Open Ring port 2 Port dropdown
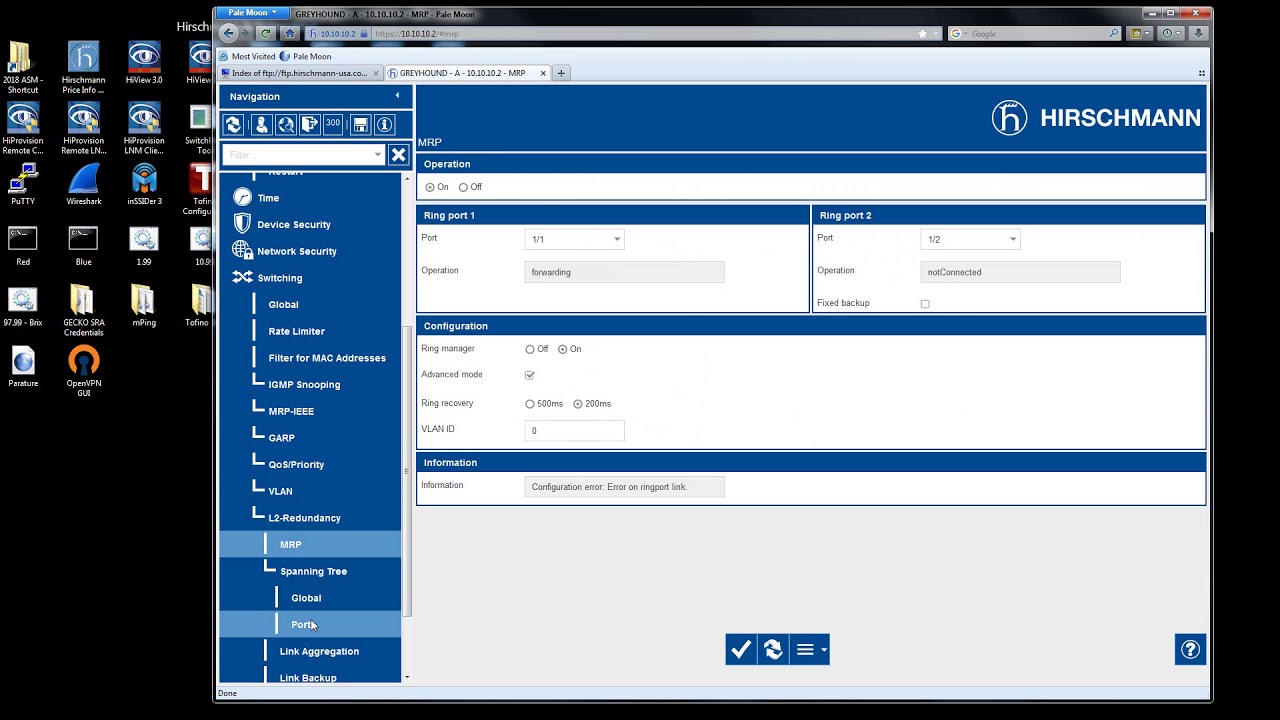 pyautogui.click(x=970, y=240)
